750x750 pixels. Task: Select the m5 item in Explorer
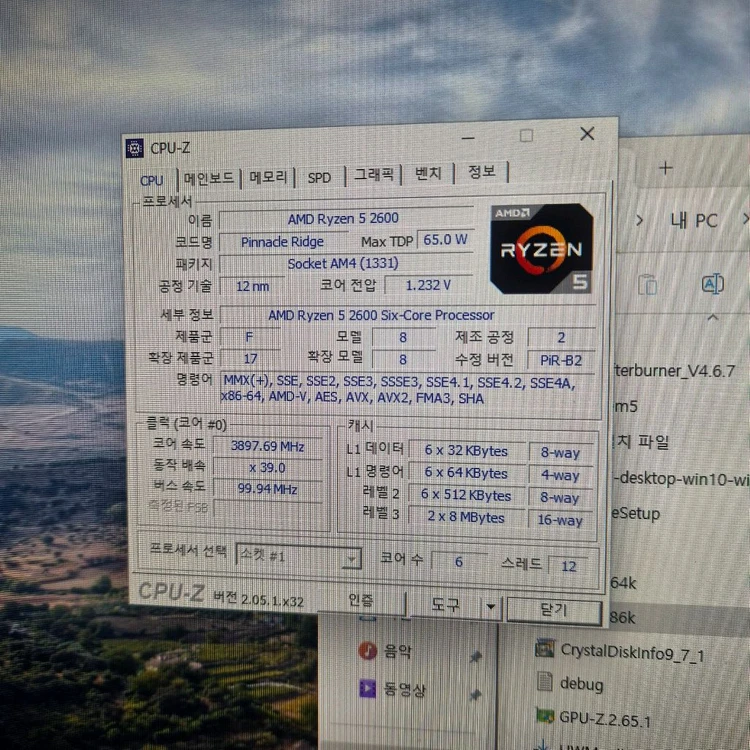pos(626,407)
